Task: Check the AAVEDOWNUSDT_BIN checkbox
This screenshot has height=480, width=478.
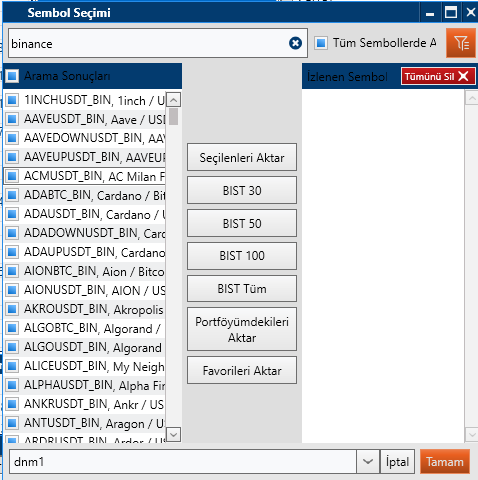Action: [x=12, y=138]
